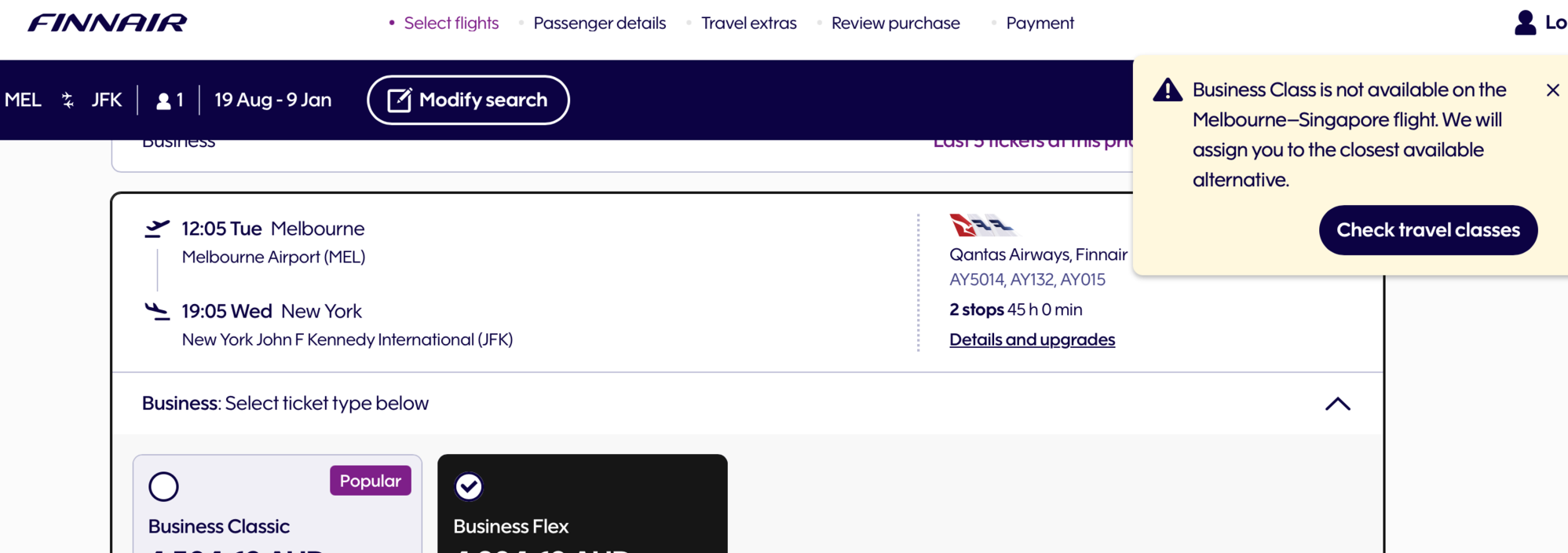This screenshot has height=553, width=1568.
Task: Click the departure plane icon next to Melbourne
Action: (157, 228)
